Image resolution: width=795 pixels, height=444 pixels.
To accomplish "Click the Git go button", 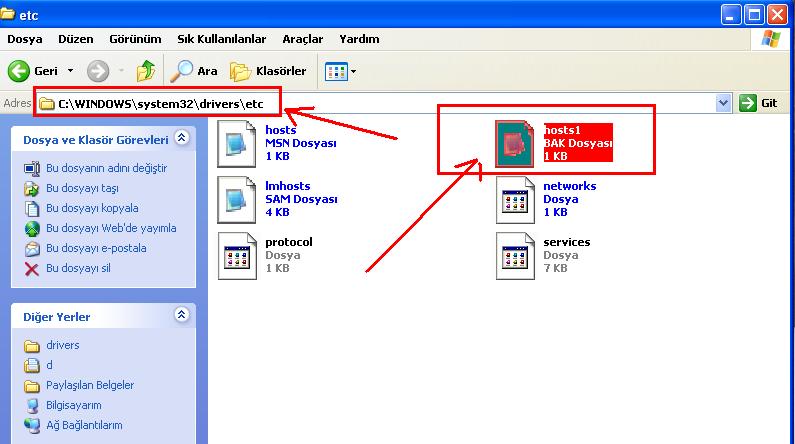I will click(x=759, y=103).
